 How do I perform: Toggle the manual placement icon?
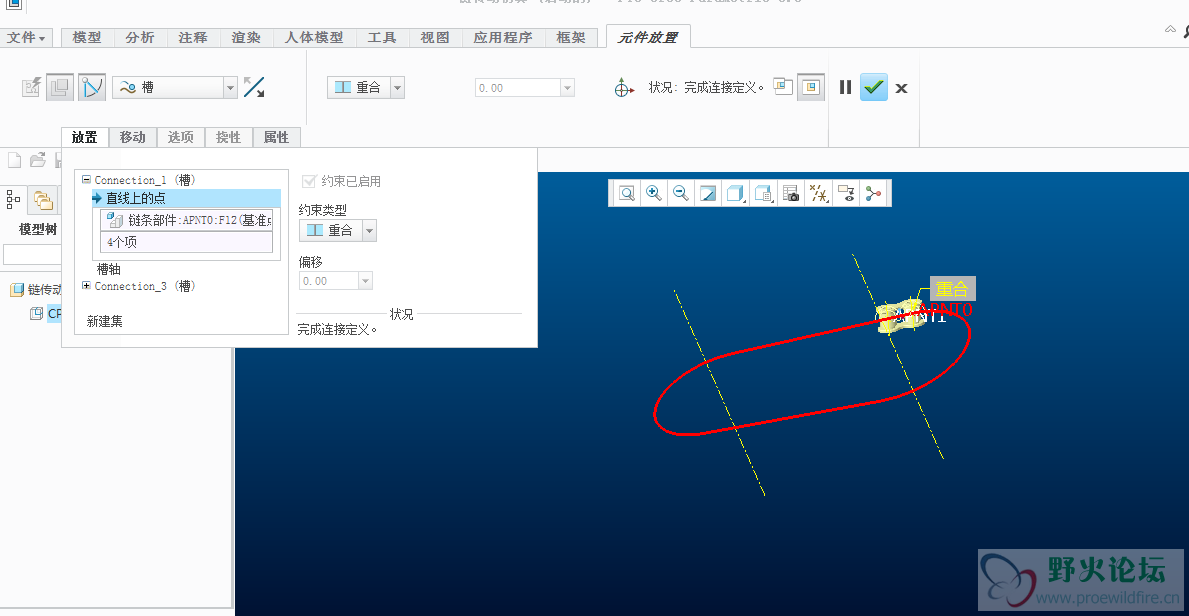(60, 88)
